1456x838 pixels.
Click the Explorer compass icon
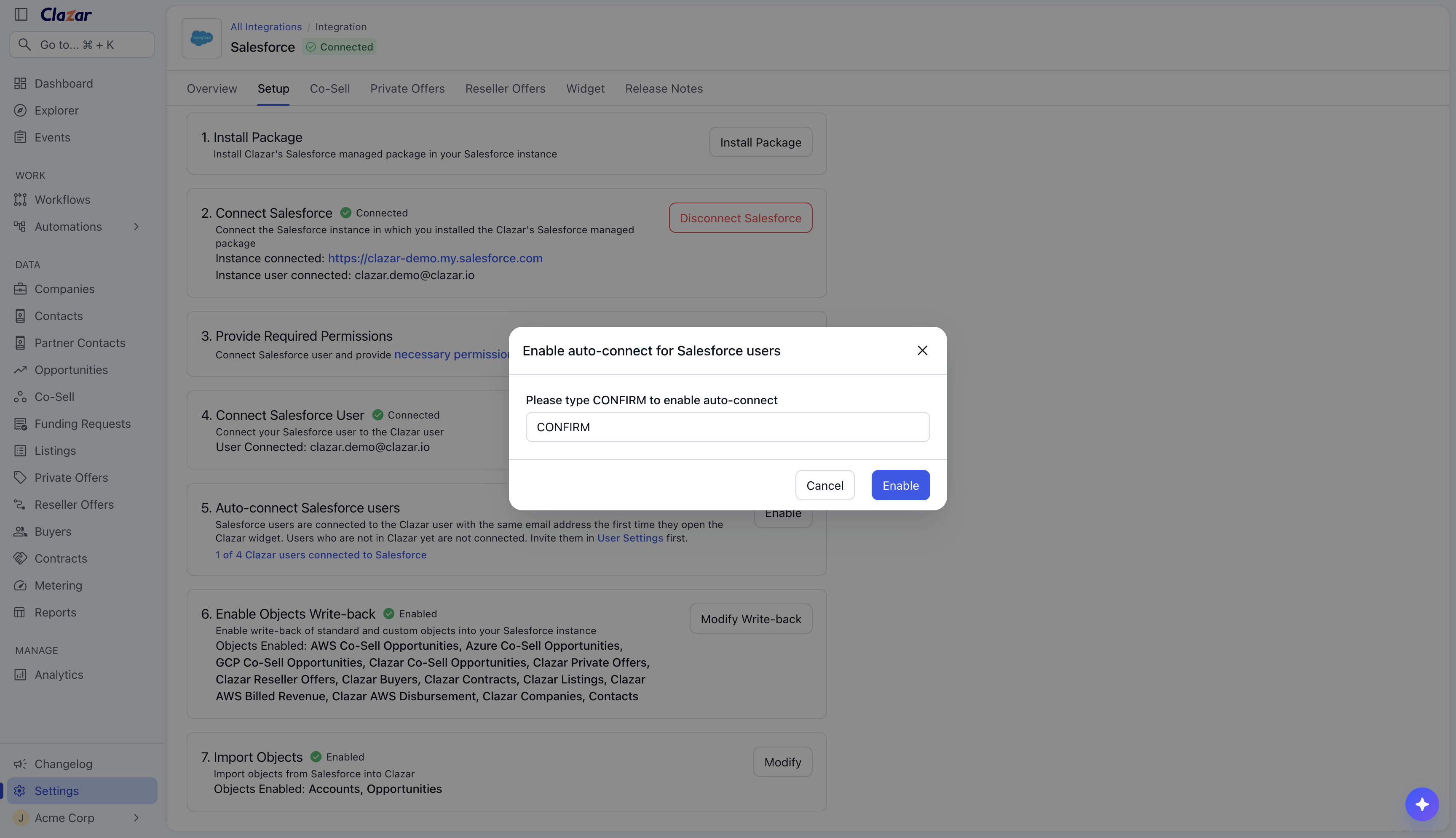coord(20,110)
